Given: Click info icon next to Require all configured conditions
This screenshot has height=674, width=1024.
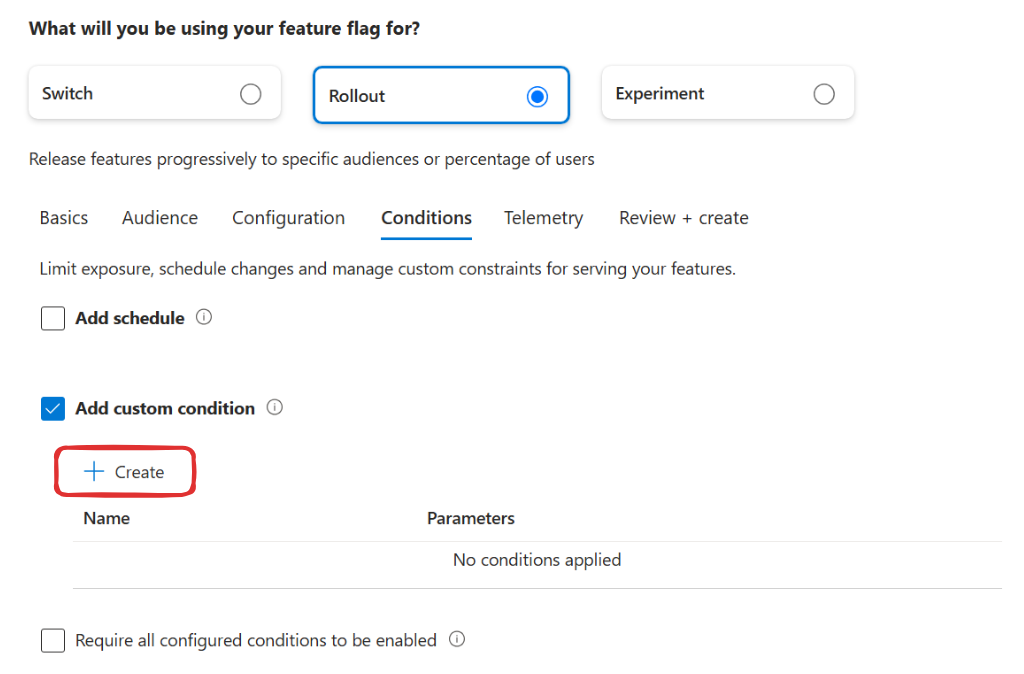Looking at the screenshot, I should (457, 639).
